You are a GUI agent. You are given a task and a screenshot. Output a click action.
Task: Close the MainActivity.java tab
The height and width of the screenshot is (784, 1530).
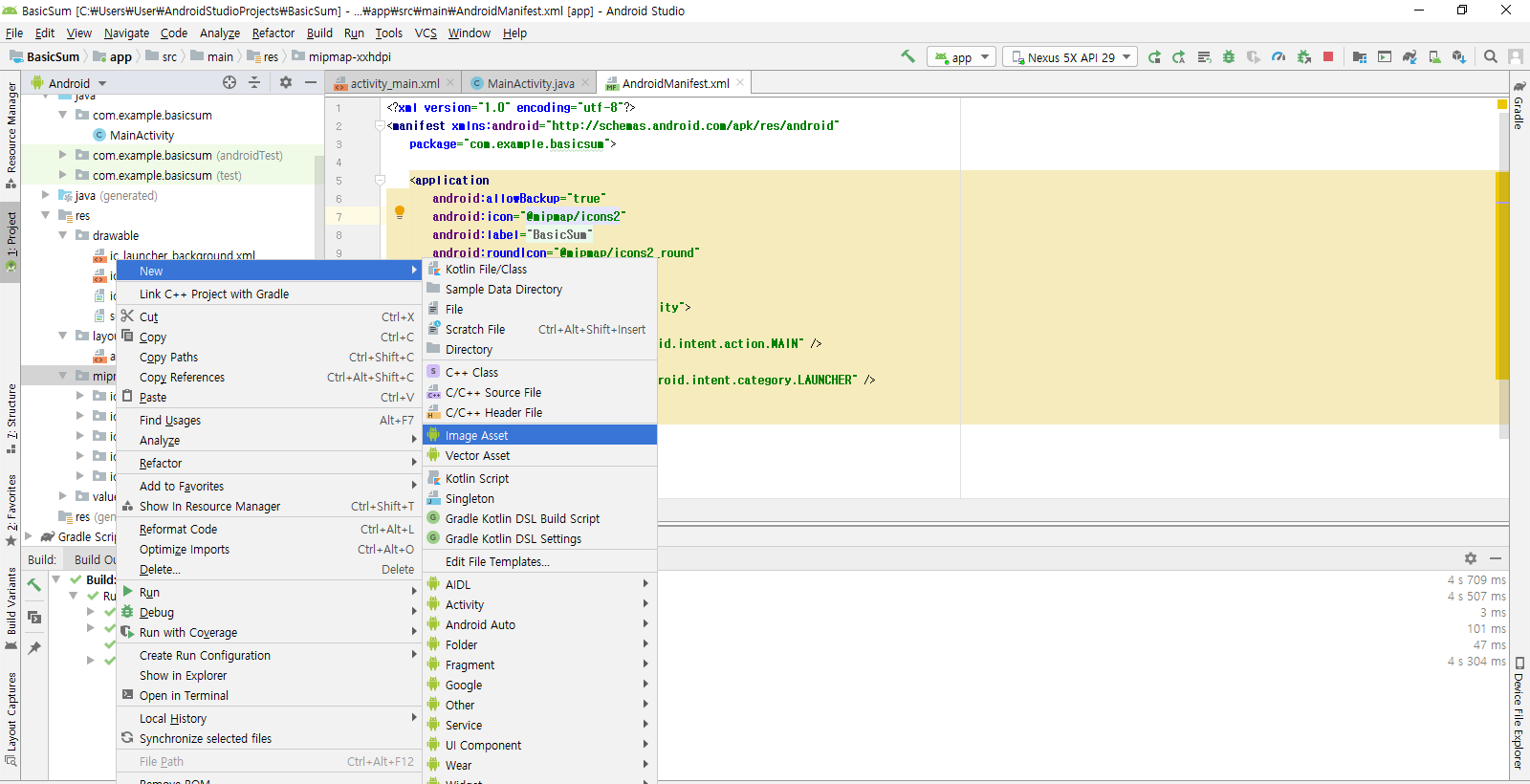pos(585,83)
